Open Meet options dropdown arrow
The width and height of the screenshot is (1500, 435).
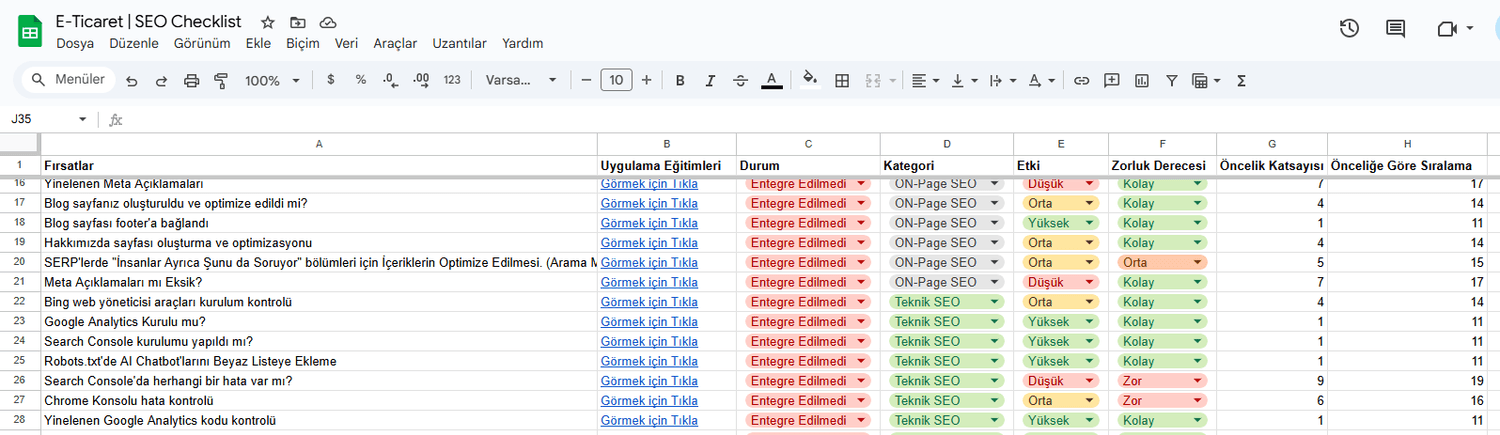[x=1469, y=29]
